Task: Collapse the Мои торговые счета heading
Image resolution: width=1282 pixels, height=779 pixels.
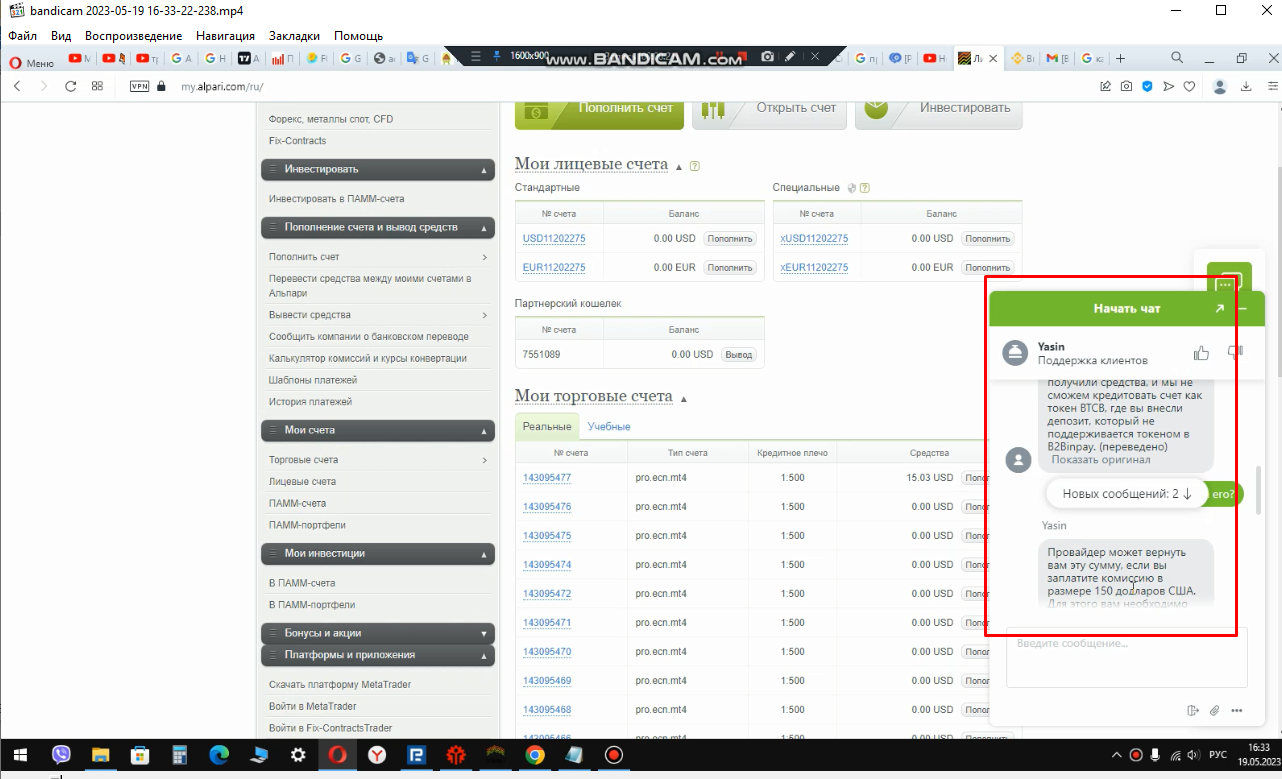Action: (x=684, y=399)
